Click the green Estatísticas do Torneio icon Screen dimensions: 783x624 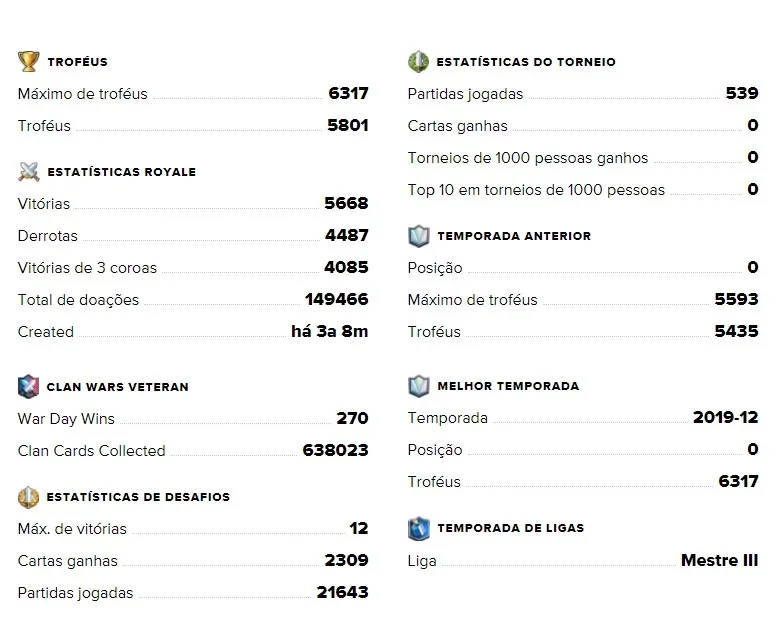tap(418, 61)
